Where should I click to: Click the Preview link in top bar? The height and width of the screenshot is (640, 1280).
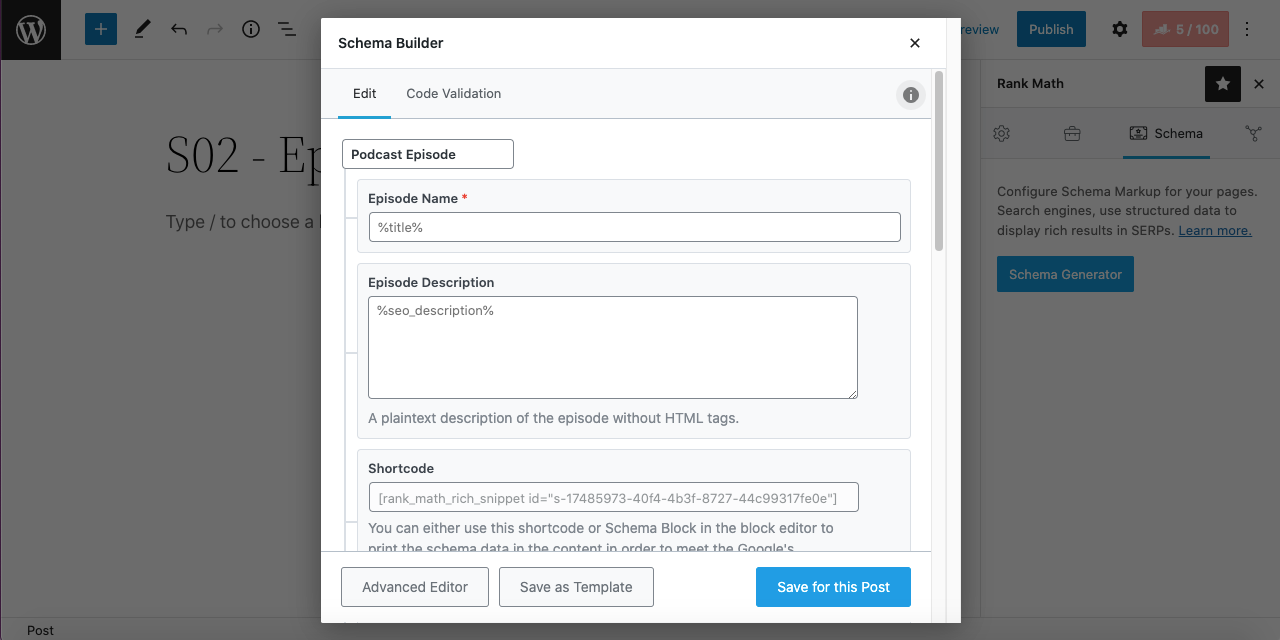point(980,29)
